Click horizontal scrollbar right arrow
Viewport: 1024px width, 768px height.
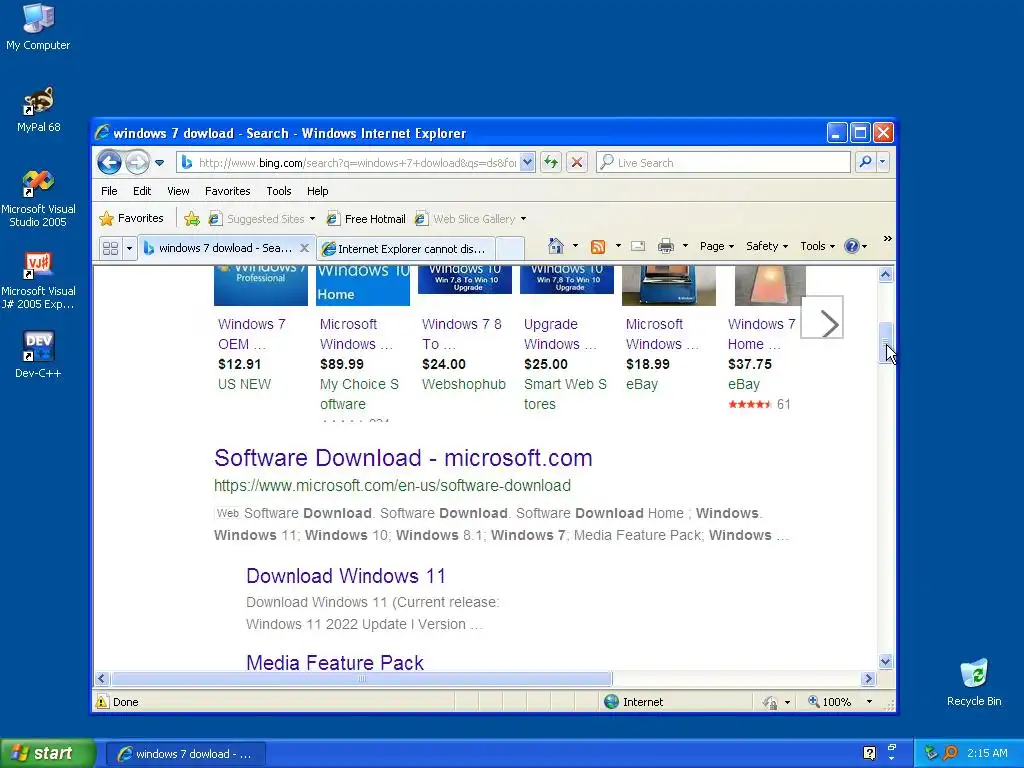click(x=868, y=679)
